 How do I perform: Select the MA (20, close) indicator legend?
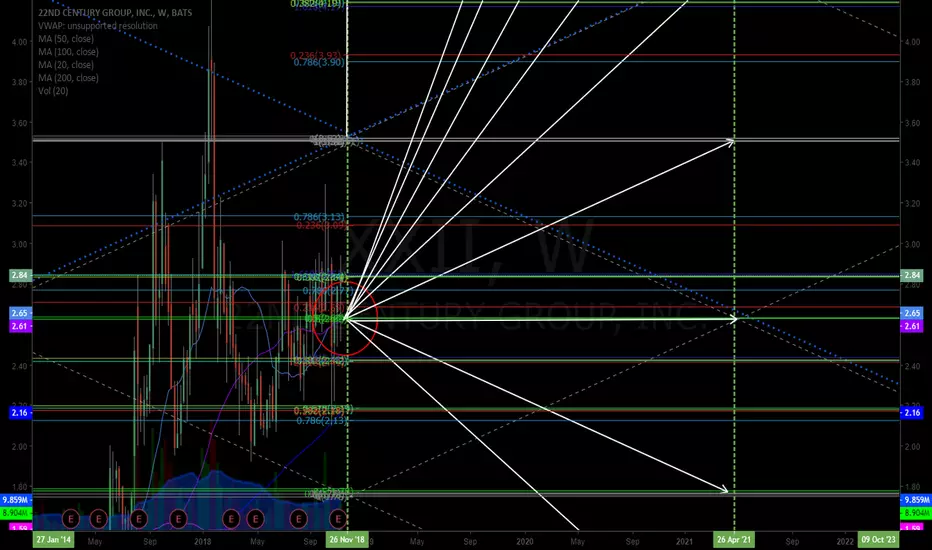66,65
